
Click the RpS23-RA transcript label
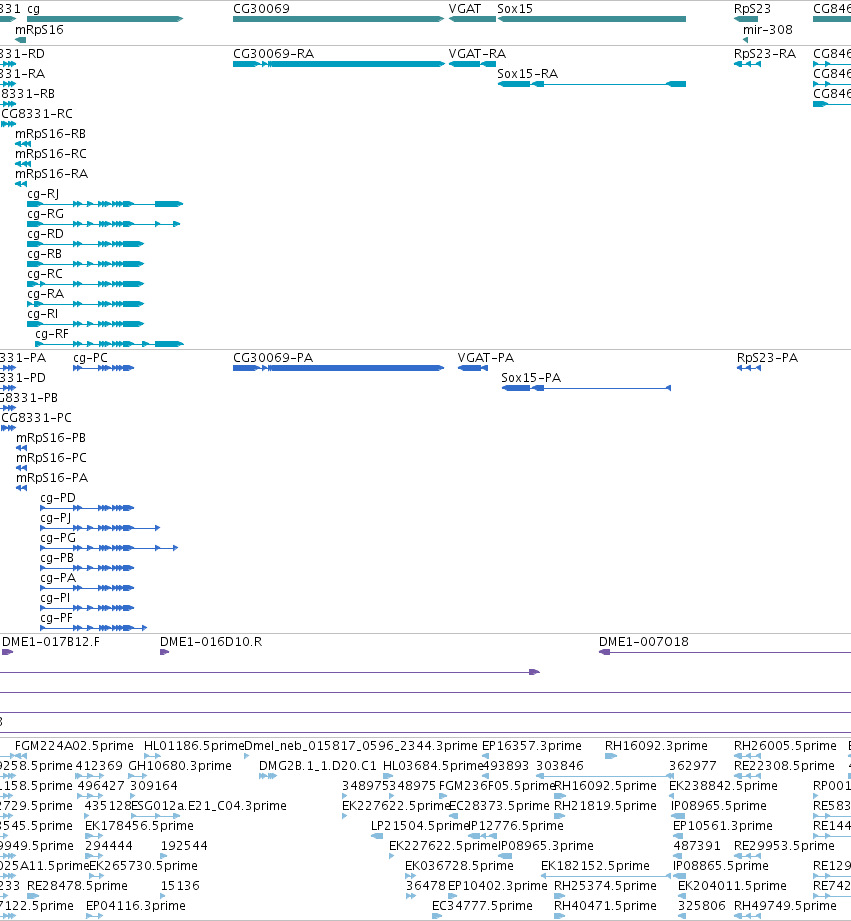pyautogui.click(x=765, y=53)
